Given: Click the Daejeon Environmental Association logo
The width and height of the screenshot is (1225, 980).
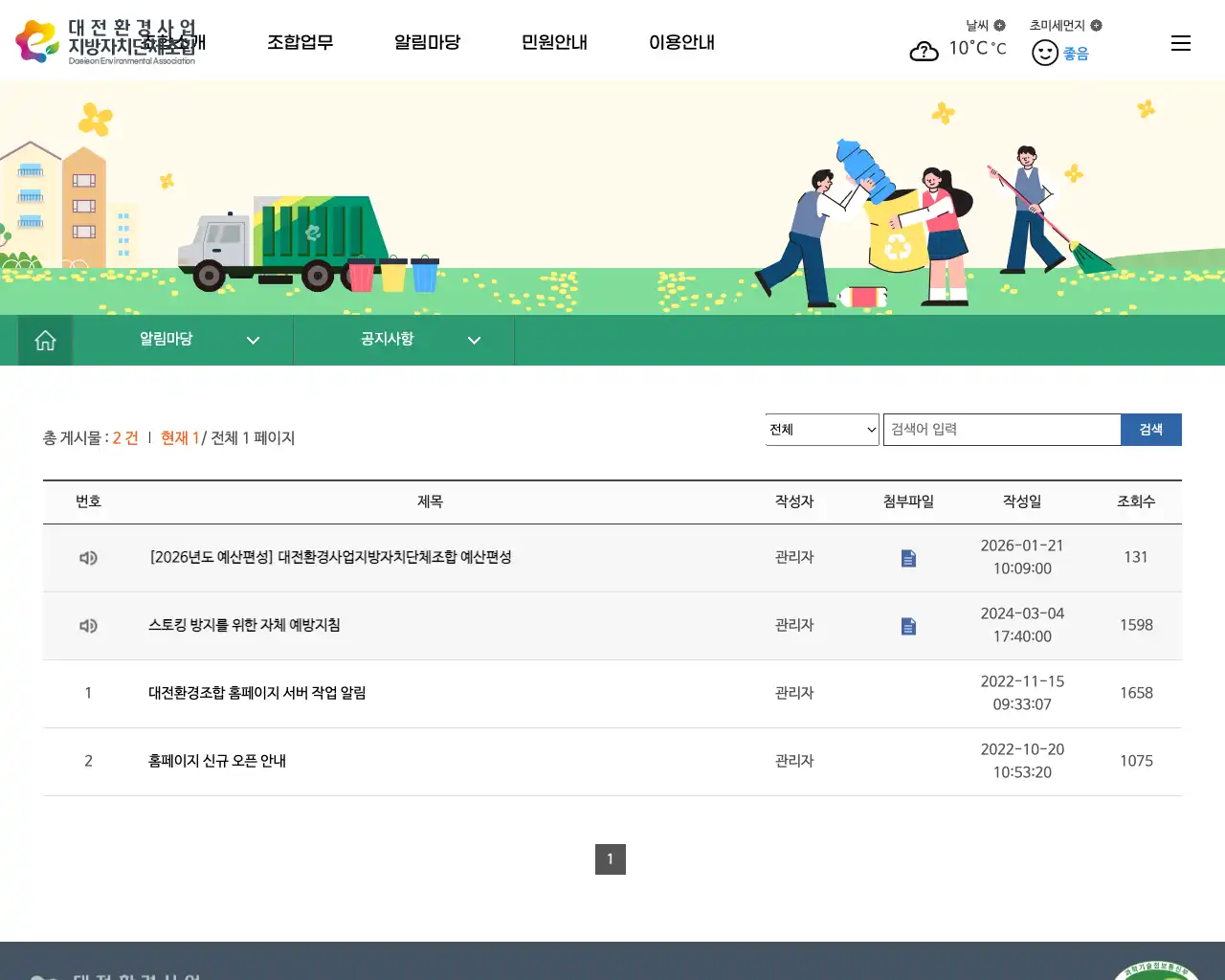Looking at the screenshot, I should 105,39.
